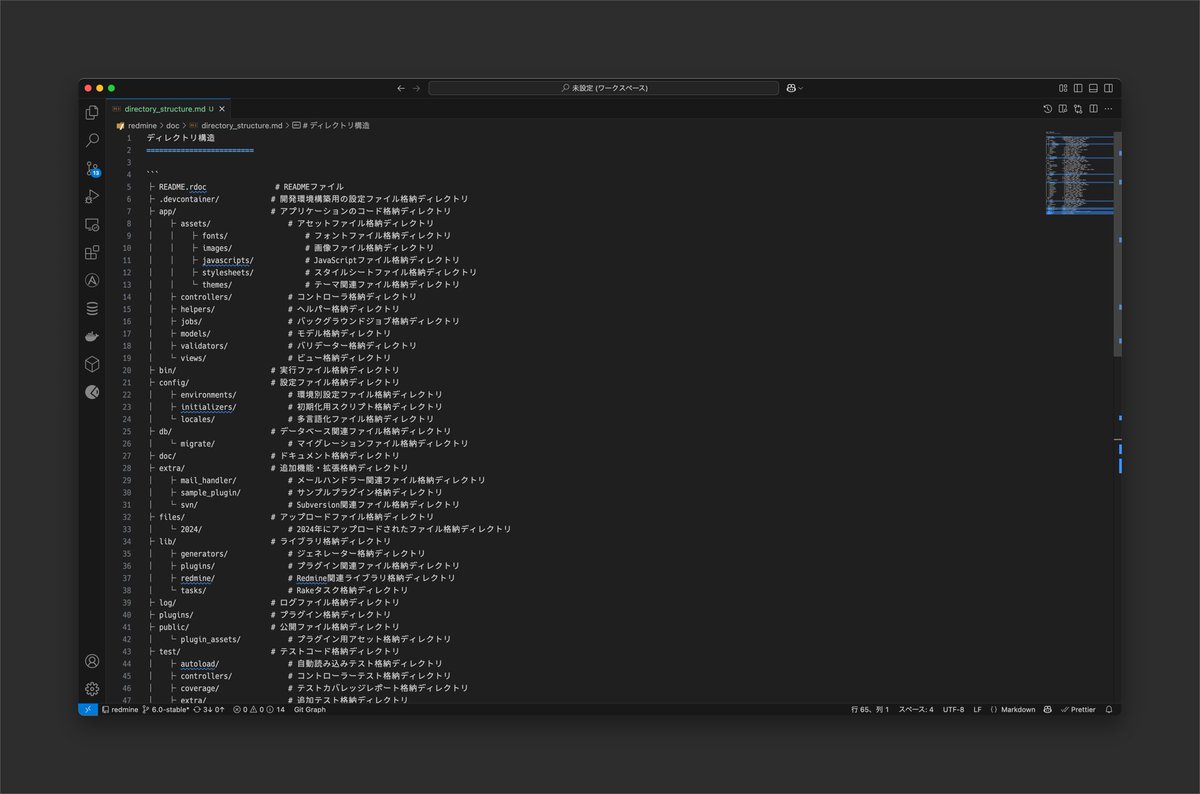Go to line via 行 65、列 1

[x=870, y=709]
